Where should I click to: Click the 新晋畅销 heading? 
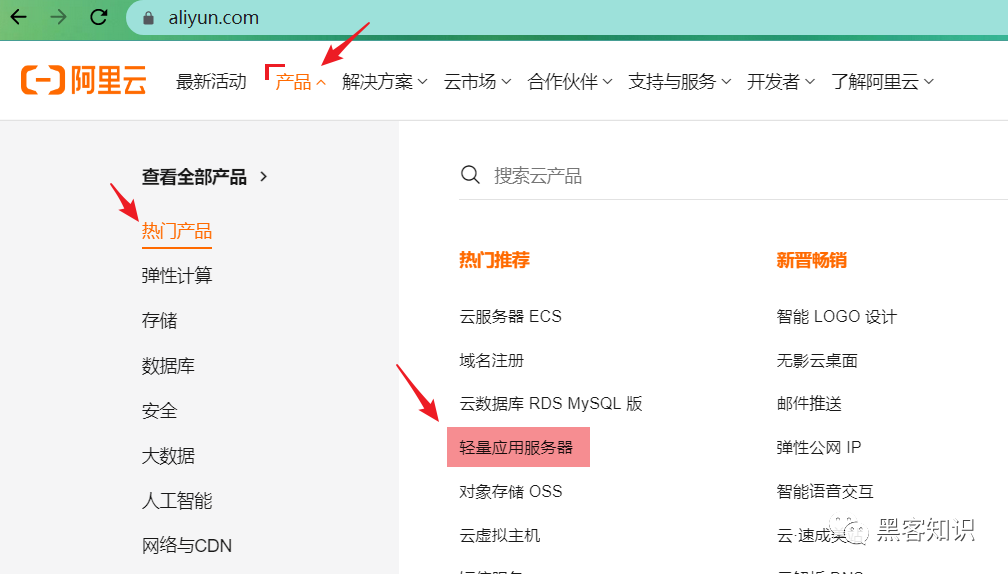[811, 260]
